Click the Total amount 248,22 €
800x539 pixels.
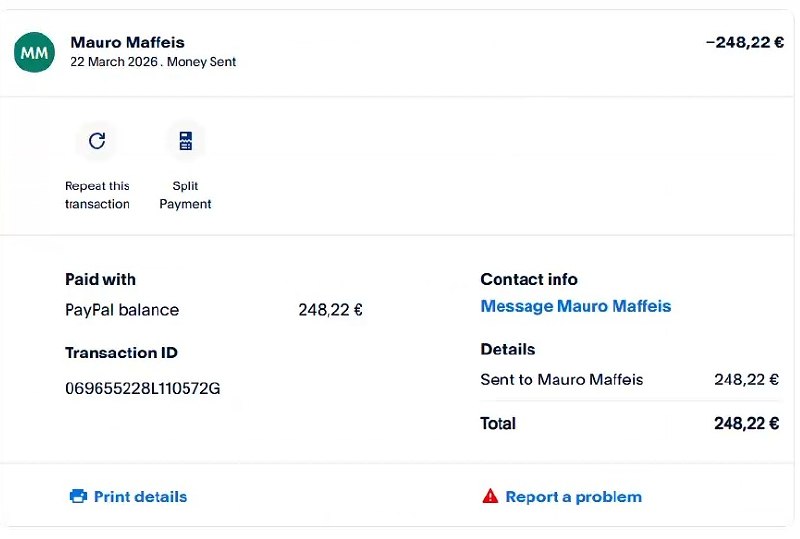[x=746, y=424]
